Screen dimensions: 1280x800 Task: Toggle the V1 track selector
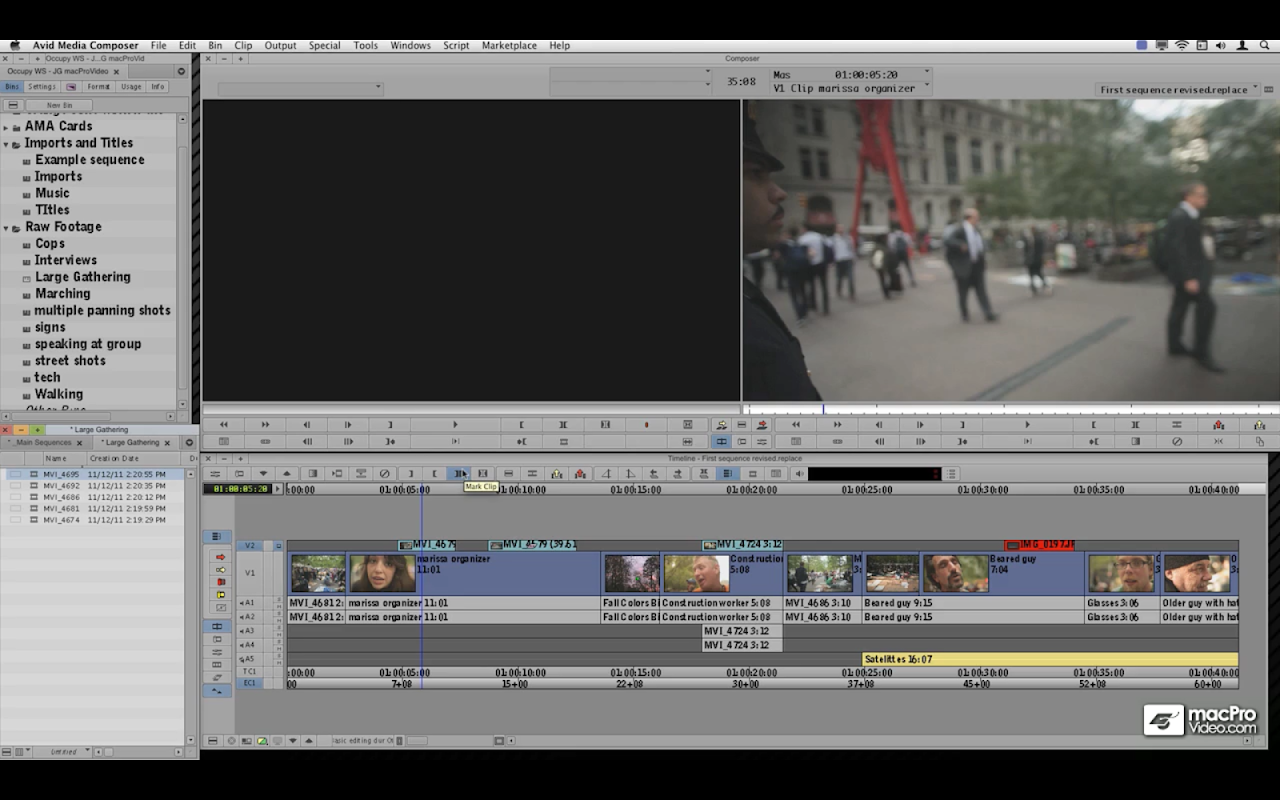(x=251, y=574)
